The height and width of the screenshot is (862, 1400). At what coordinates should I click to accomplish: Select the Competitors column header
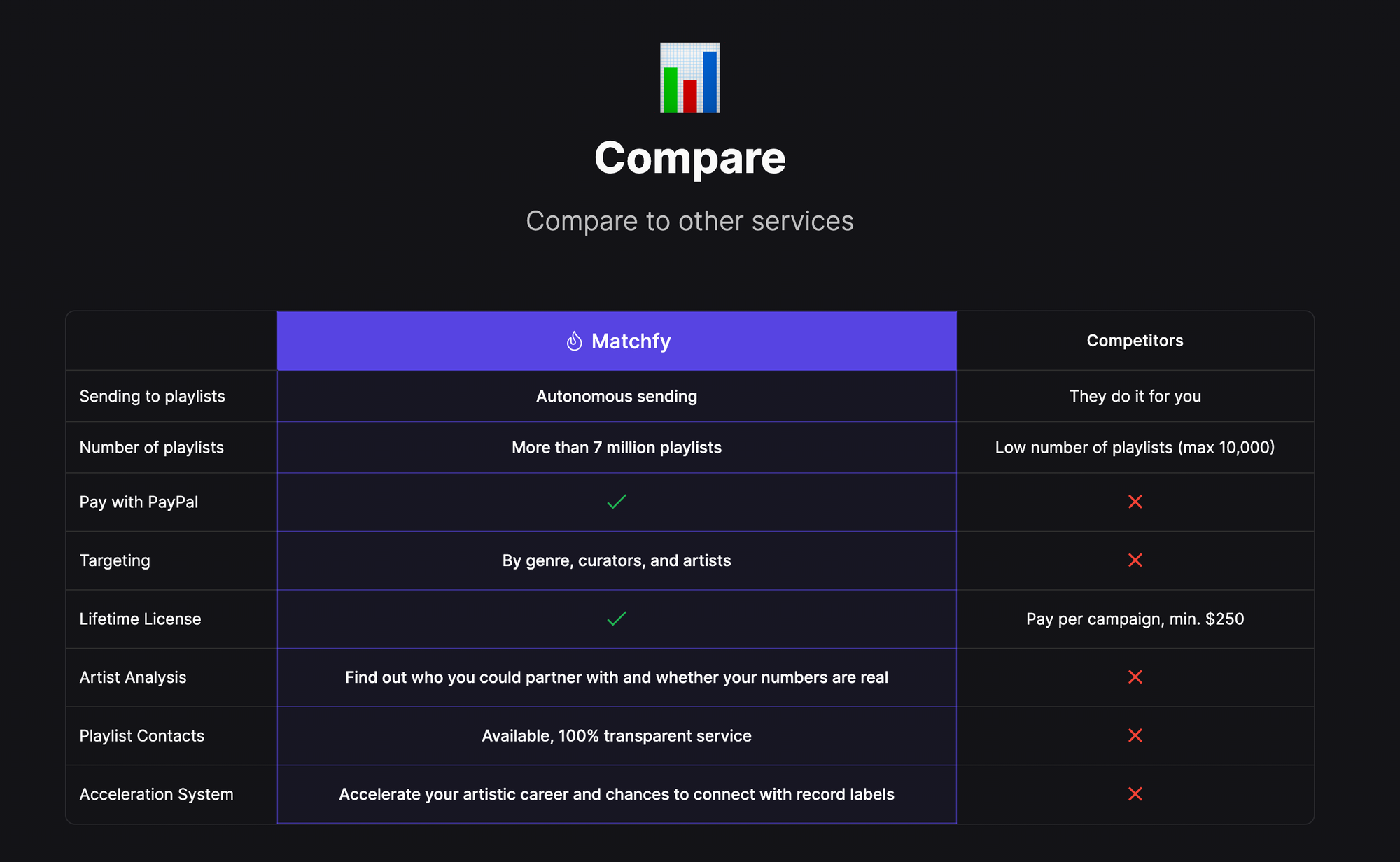point(1135,341)
